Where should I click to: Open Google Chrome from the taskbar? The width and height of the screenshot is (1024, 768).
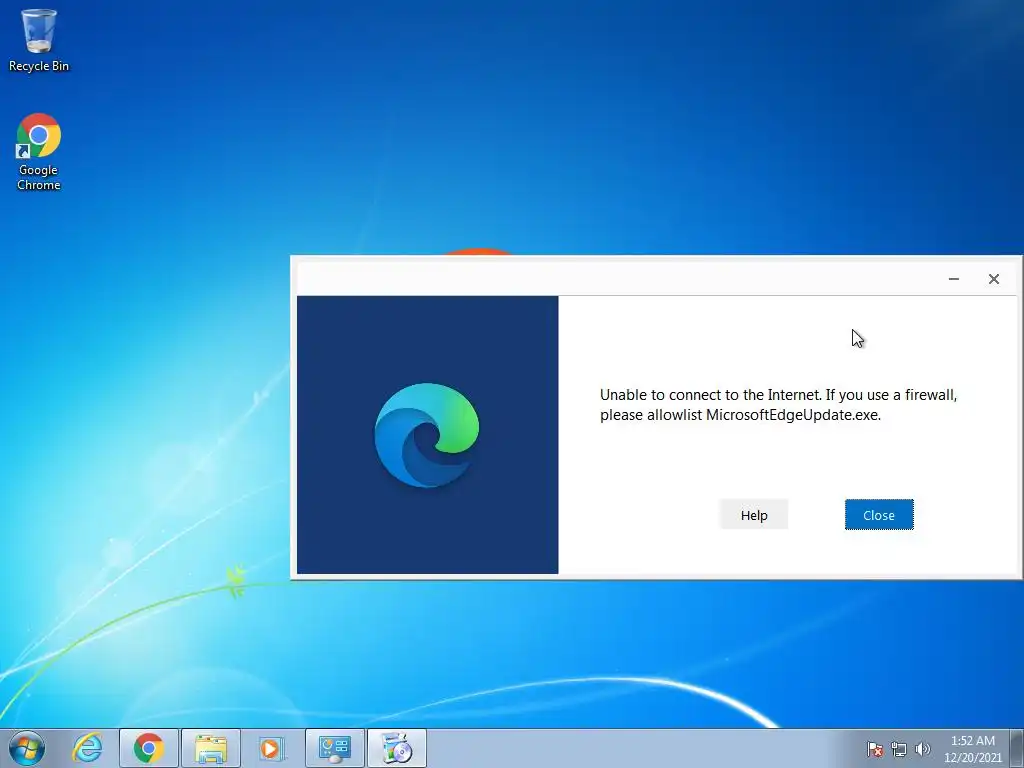tap(149, 748)
